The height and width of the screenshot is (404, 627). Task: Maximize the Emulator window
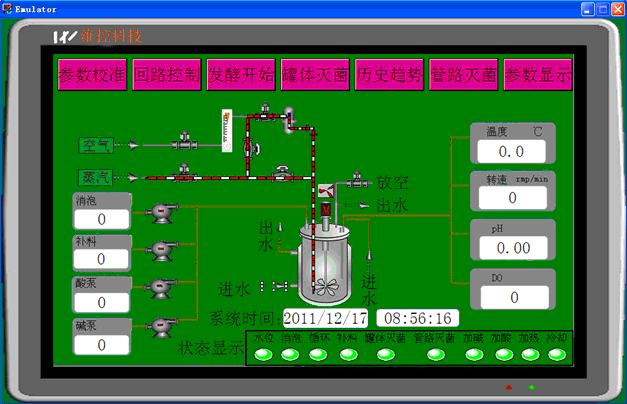click(x=603, y=9)
